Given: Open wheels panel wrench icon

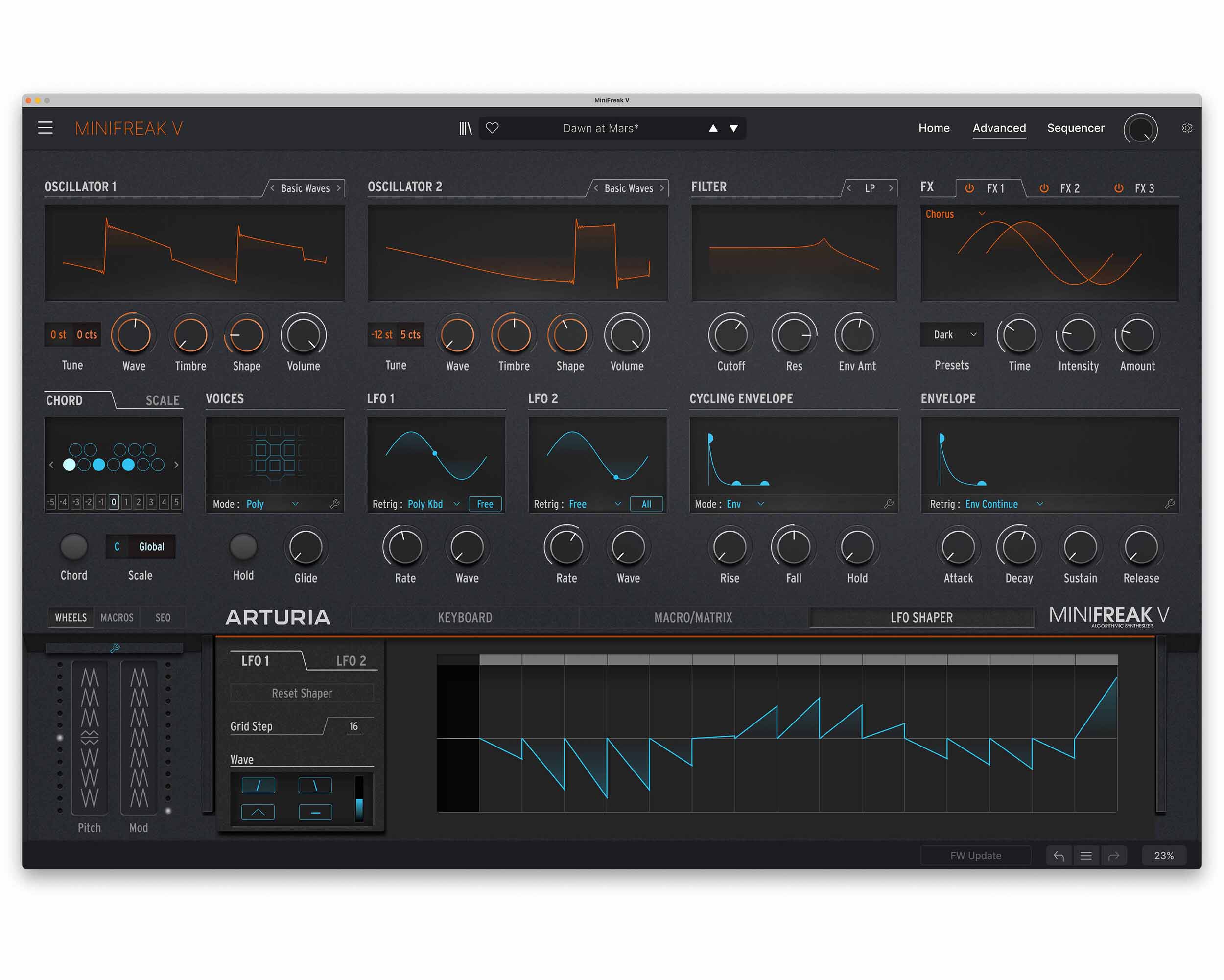Looking at the screenshot, I should click(115, 648).
